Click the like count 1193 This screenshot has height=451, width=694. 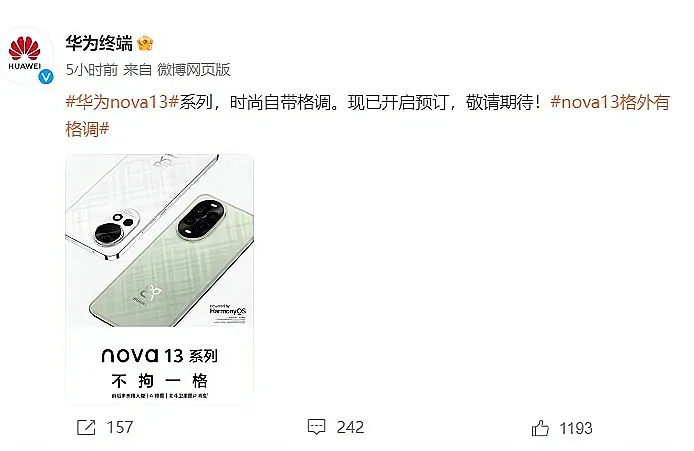575,428
